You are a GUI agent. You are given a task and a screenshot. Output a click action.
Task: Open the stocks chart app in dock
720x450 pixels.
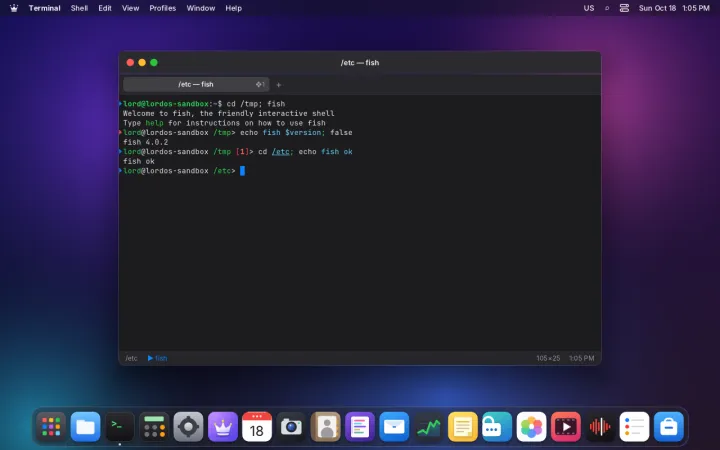point(428,427)
